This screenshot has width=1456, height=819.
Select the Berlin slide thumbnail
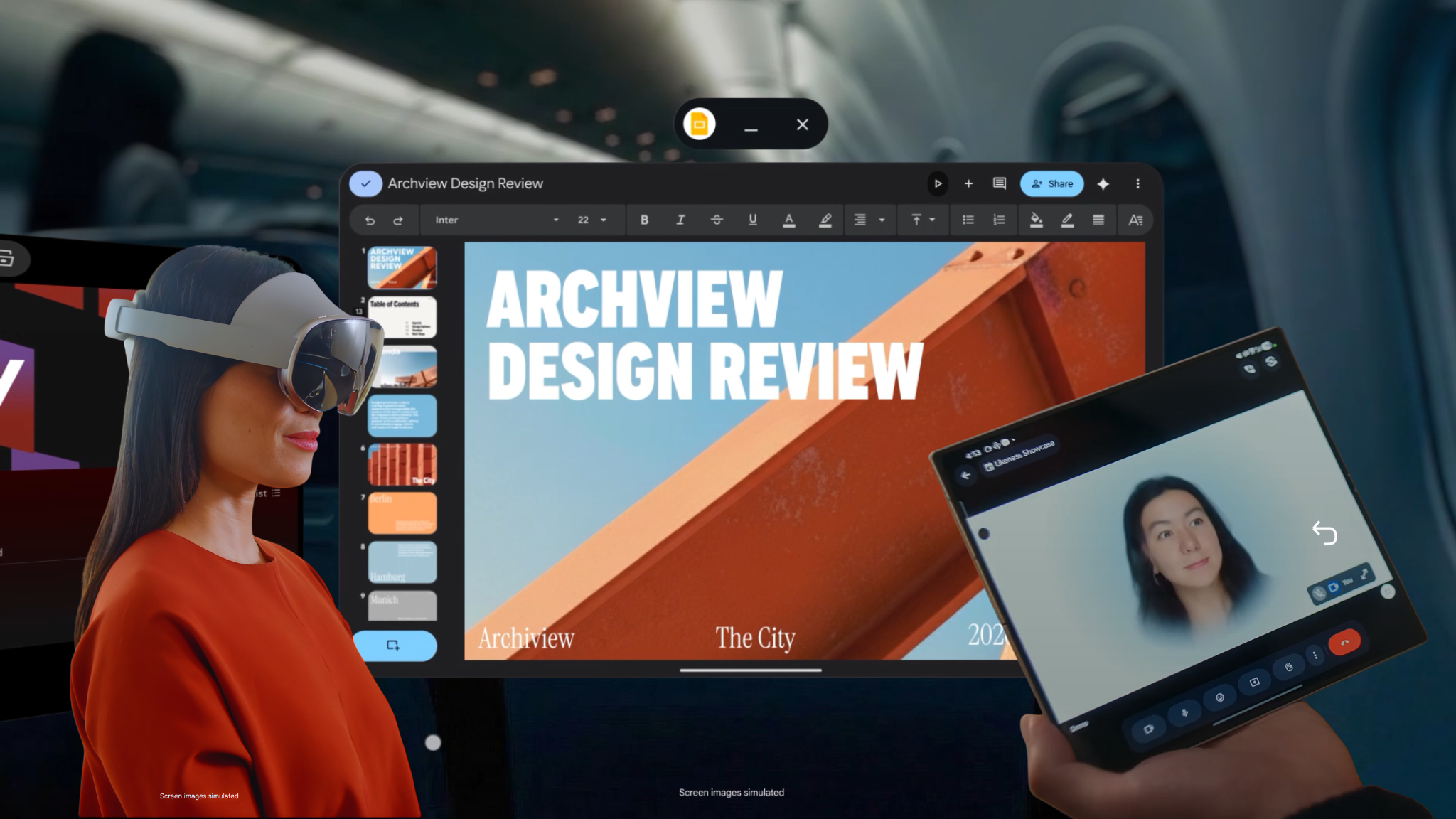[402, 513]
